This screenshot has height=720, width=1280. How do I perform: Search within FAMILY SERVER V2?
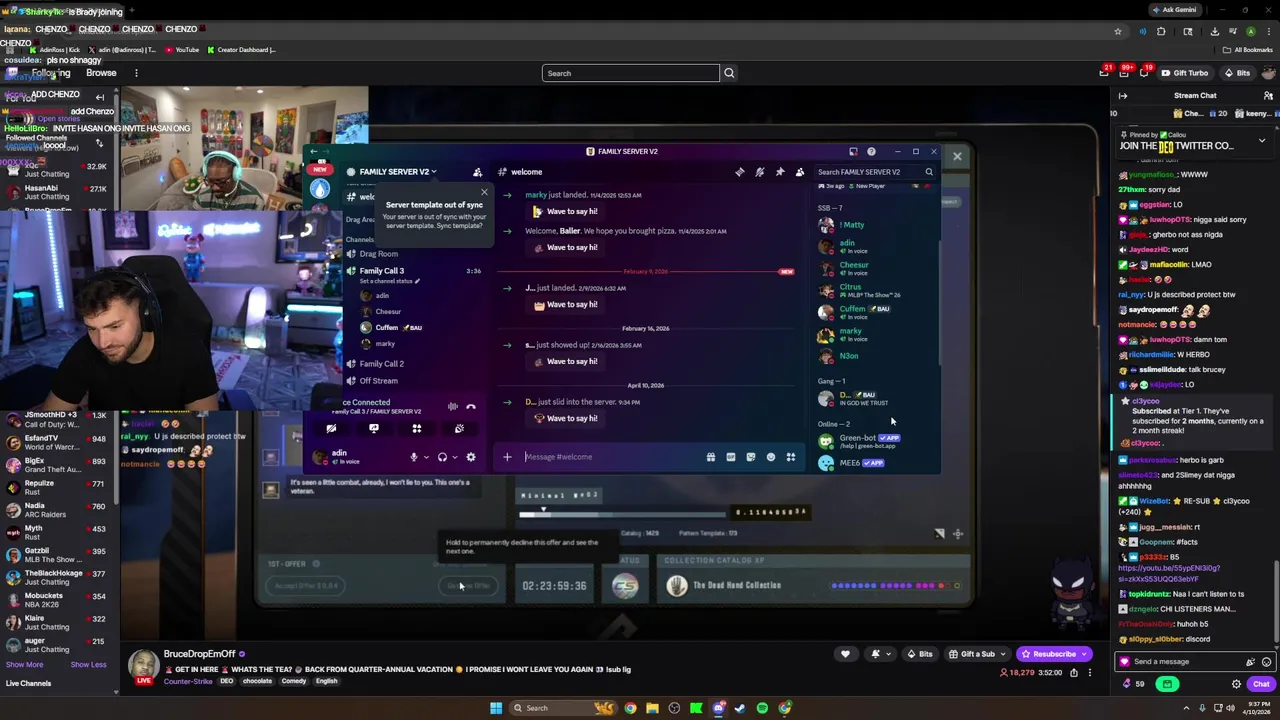pos(875,172)
